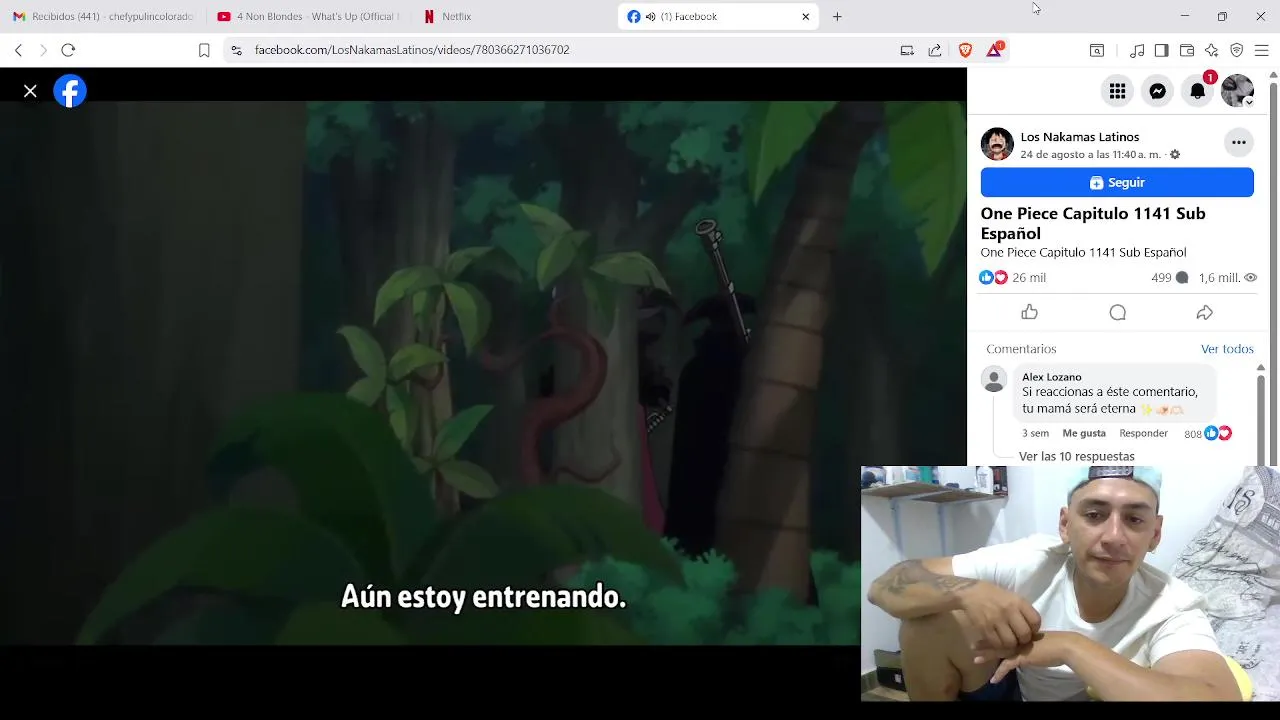Viewport: 1280px width, 720px height.
Task: Open the comment bubble icon
Action: (1117, 312)
